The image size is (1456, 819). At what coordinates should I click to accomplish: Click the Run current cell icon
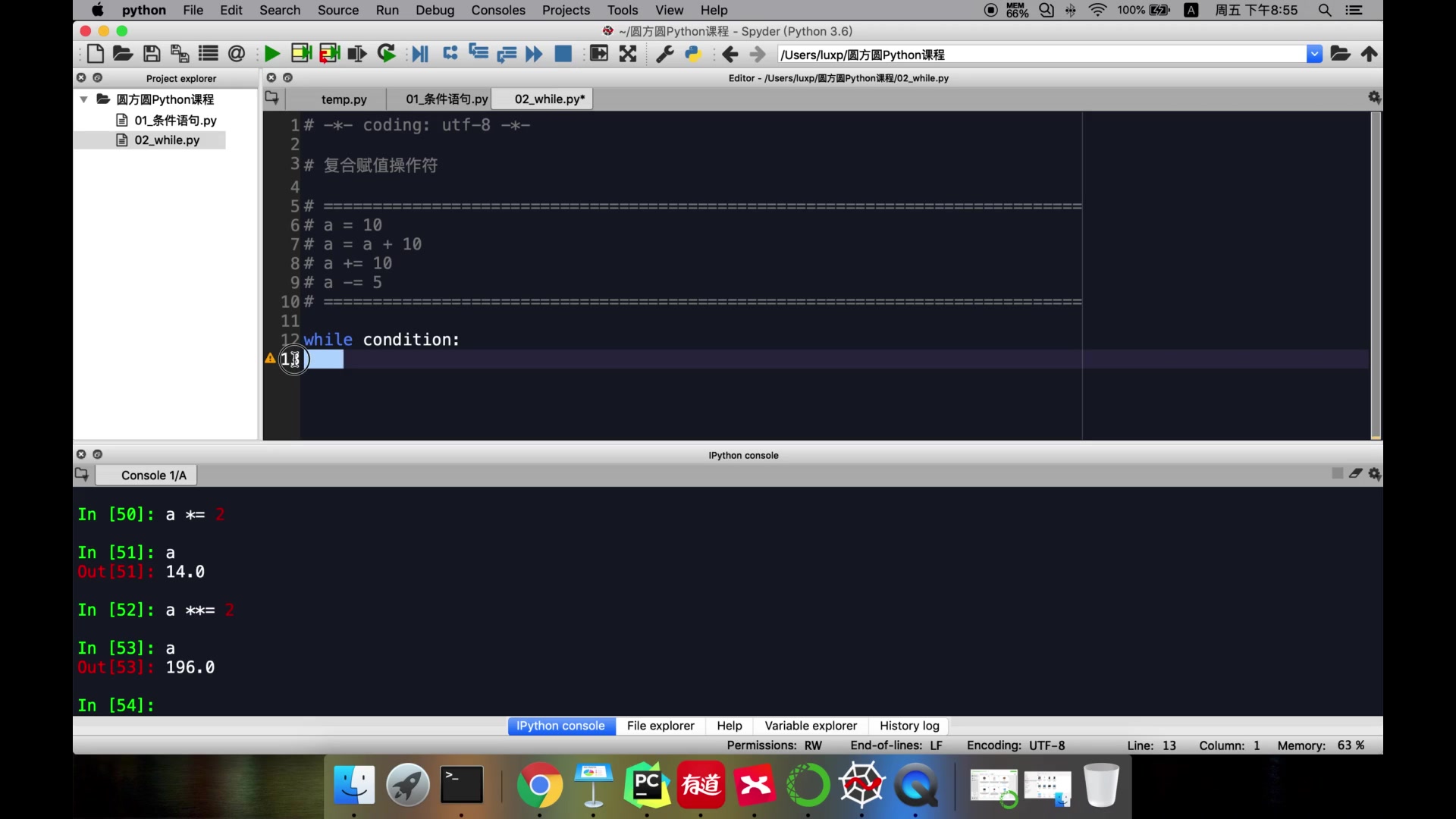301,54
